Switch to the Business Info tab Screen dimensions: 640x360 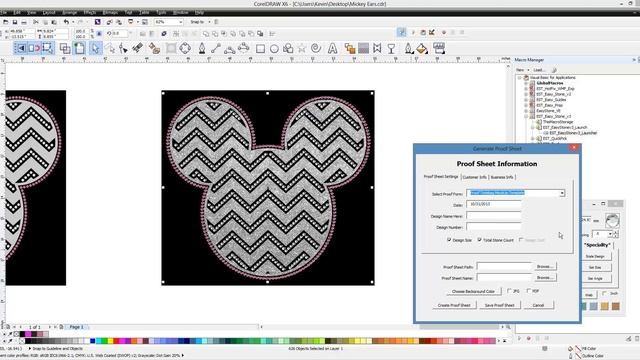(x=502, y=177)
